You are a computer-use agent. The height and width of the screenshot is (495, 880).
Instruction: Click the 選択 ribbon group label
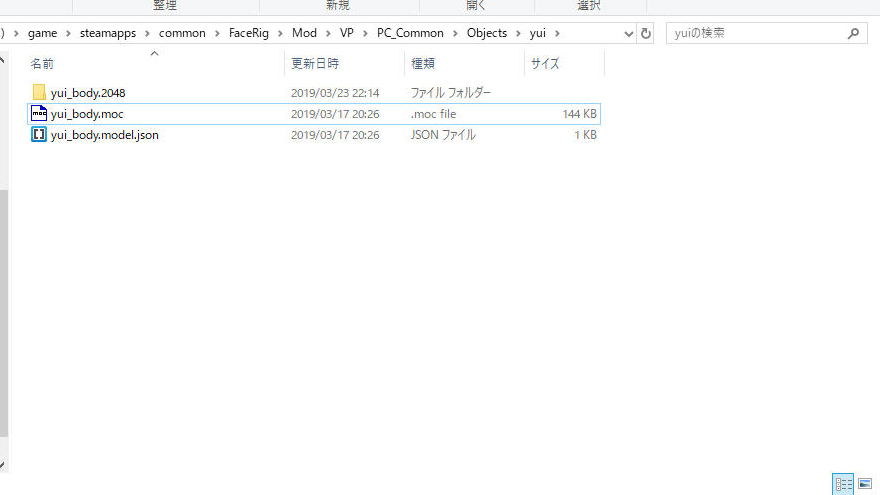(589, 6)
